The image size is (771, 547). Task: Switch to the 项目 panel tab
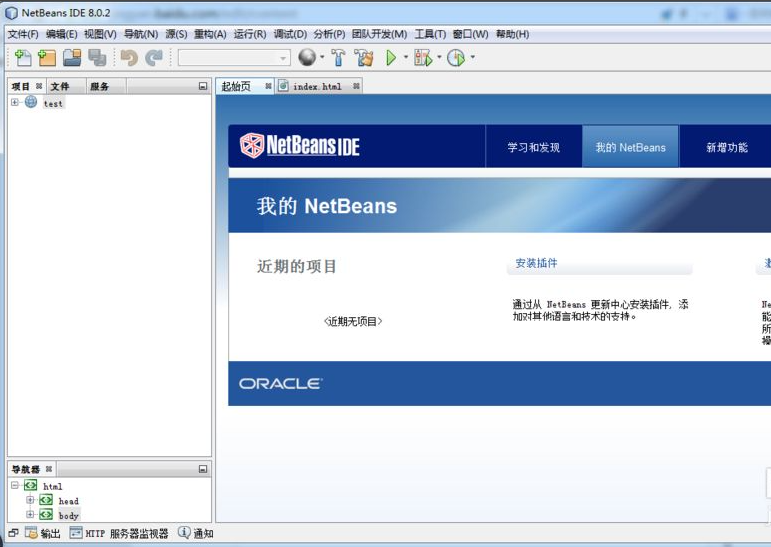pyautogui.click(x=21, y=87)
